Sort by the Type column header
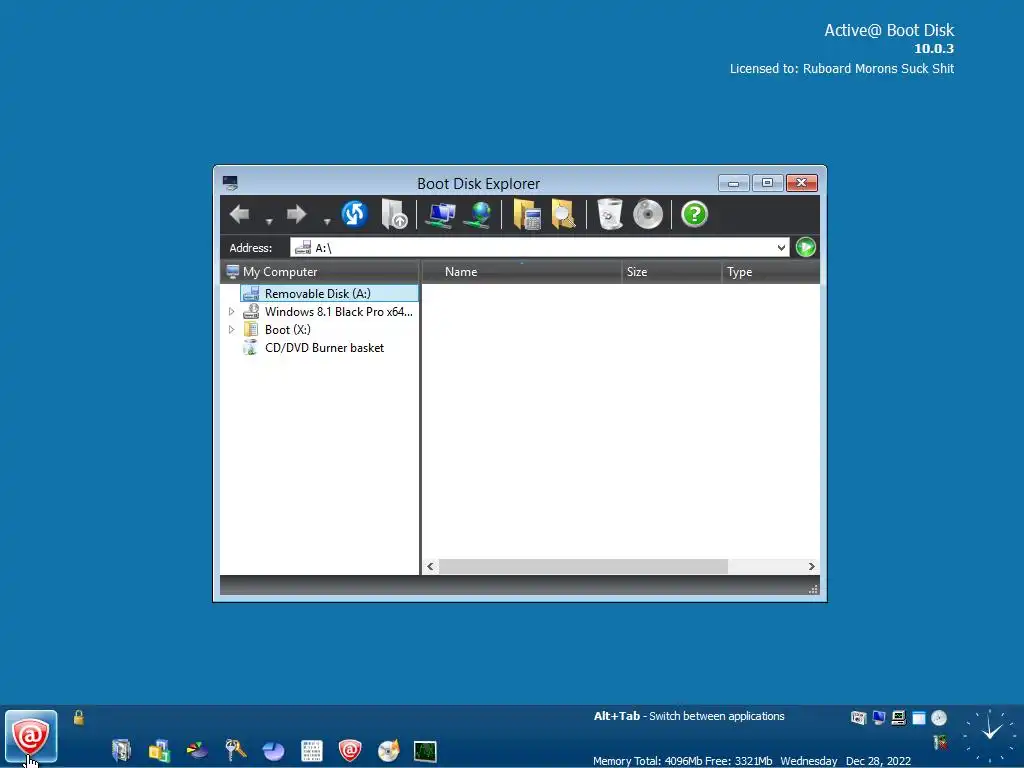Image resolution: width=1024 pixels, height=768 pixels. coord(771,272)
